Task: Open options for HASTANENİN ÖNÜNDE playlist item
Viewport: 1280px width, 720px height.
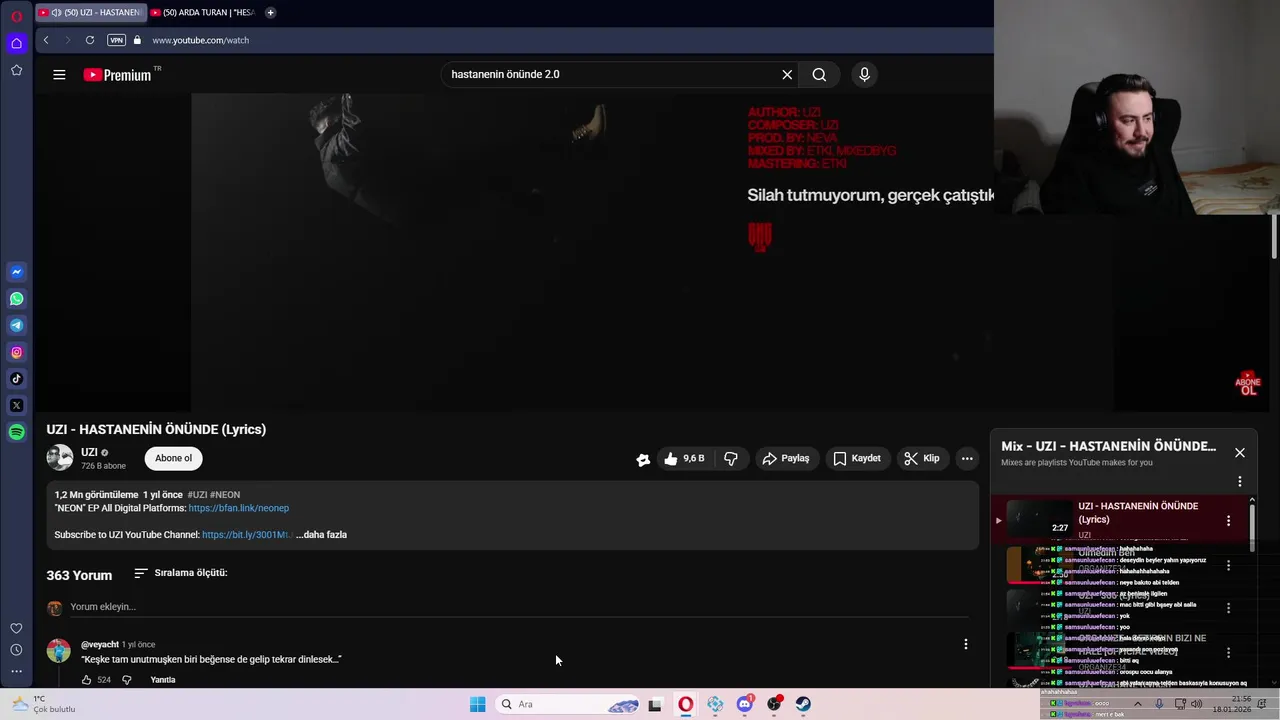Action: tap(1228, 520)
